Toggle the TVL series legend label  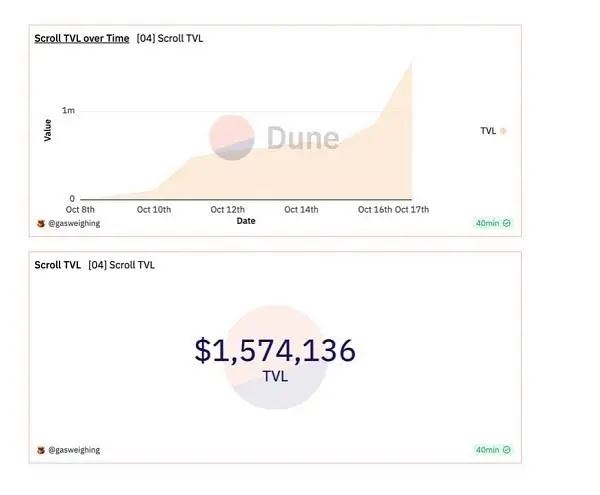coord(488,130)
